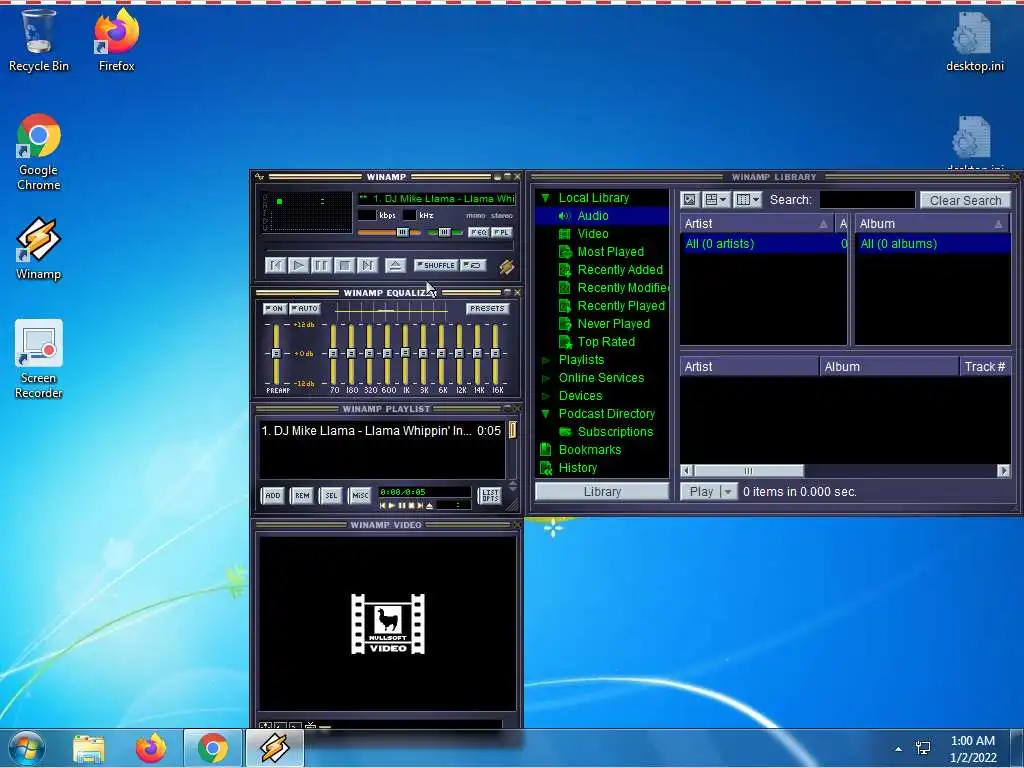The height and width of the screenshot is (768, 1024).
Task: Click the playlist mini eject button
Action: [x=429, y=505]
